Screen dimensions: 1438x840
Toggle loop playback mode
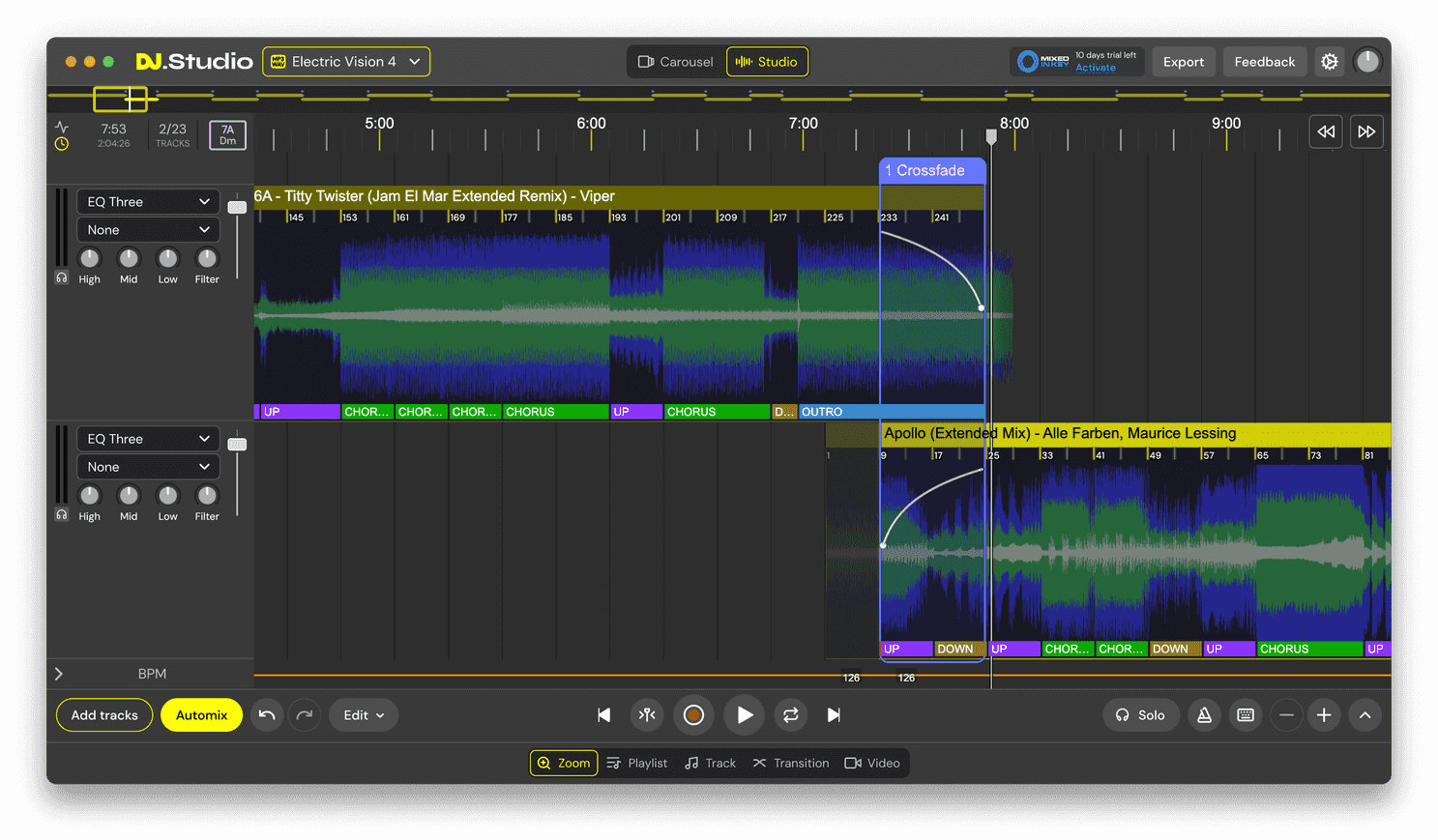click(x=790, y=715)
